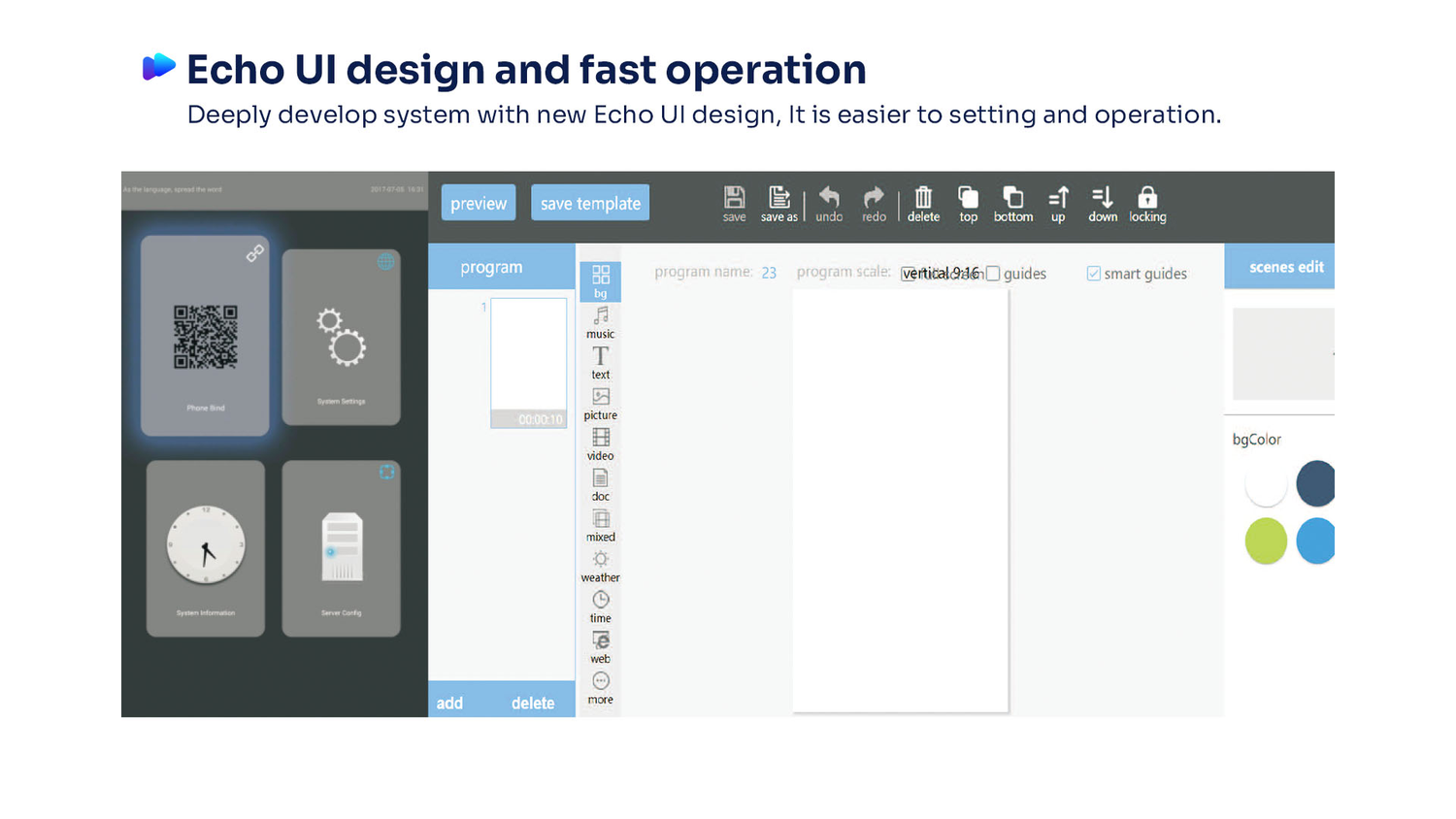The height and width of the screenshot is (819, 1456).
Task: Click the program name value 23
Action: 769,273
